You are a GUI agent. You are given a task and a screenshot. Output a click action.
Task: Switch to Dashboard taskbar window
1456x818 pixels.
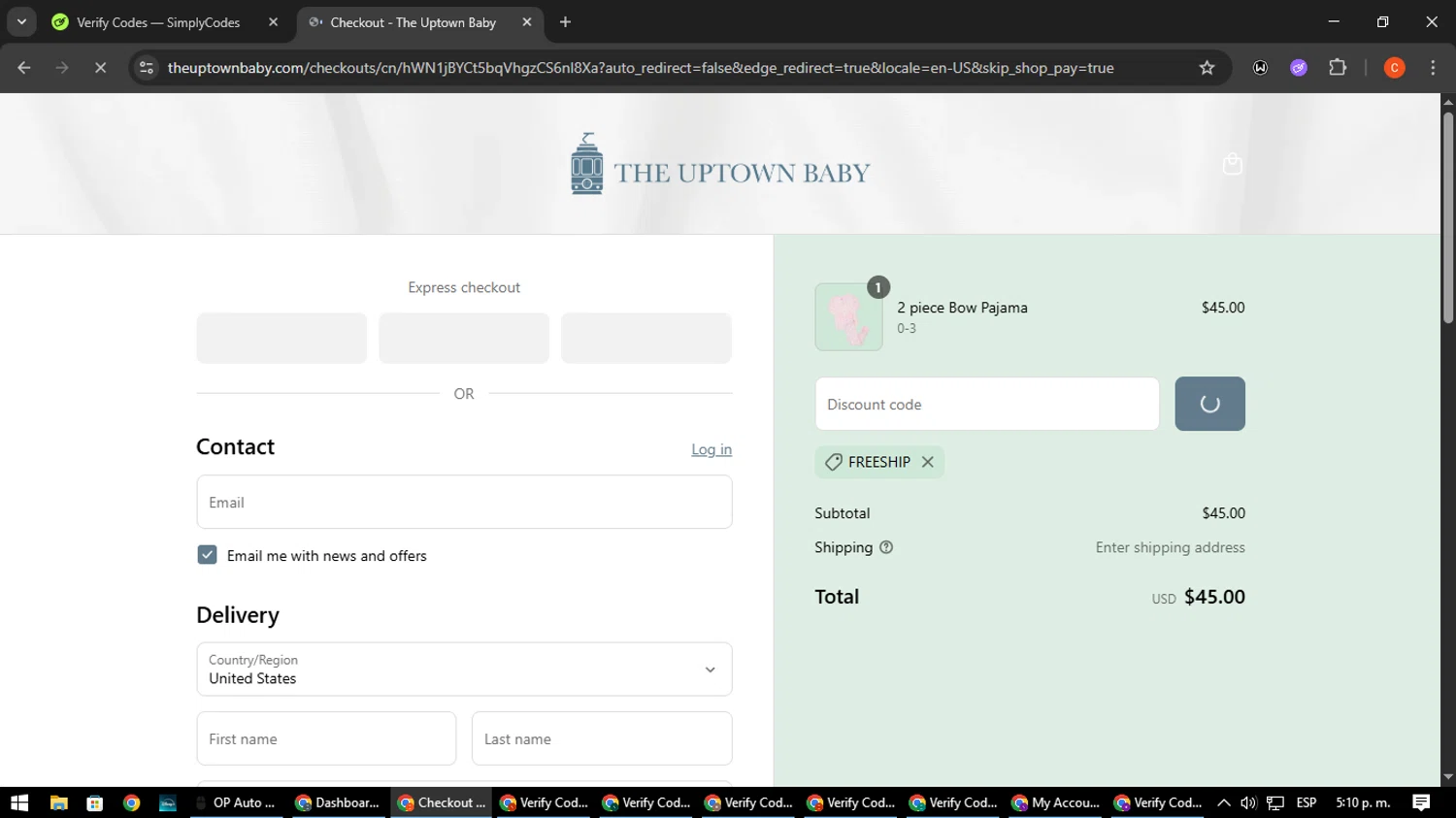point(338,802)
